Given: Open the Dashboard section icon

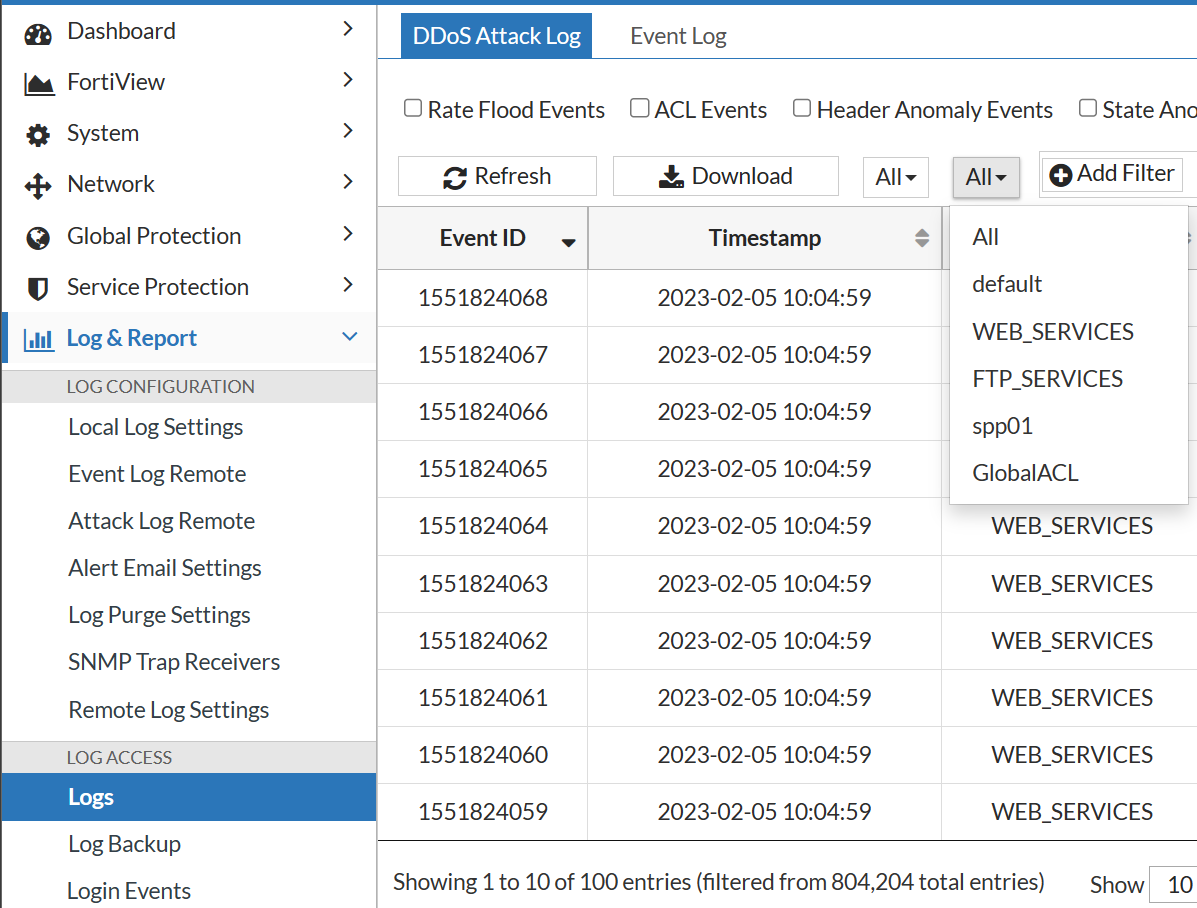Looking at the screenshot, I should tap(37, 30).
